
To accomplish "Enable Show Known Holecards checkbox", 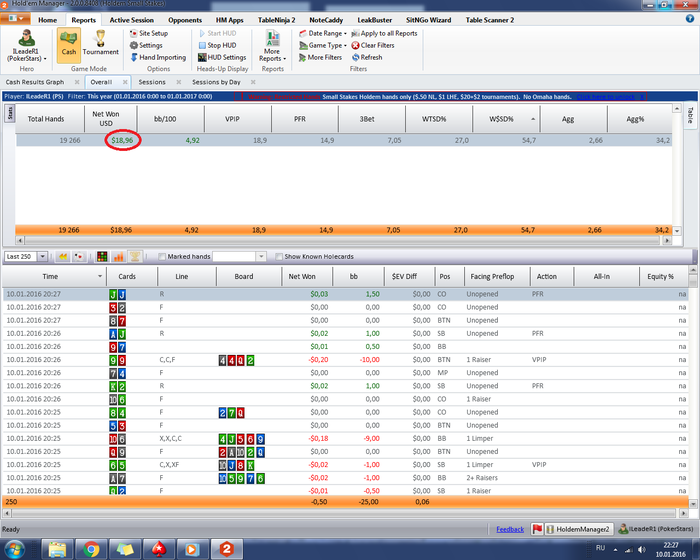I will click(279, 256).
